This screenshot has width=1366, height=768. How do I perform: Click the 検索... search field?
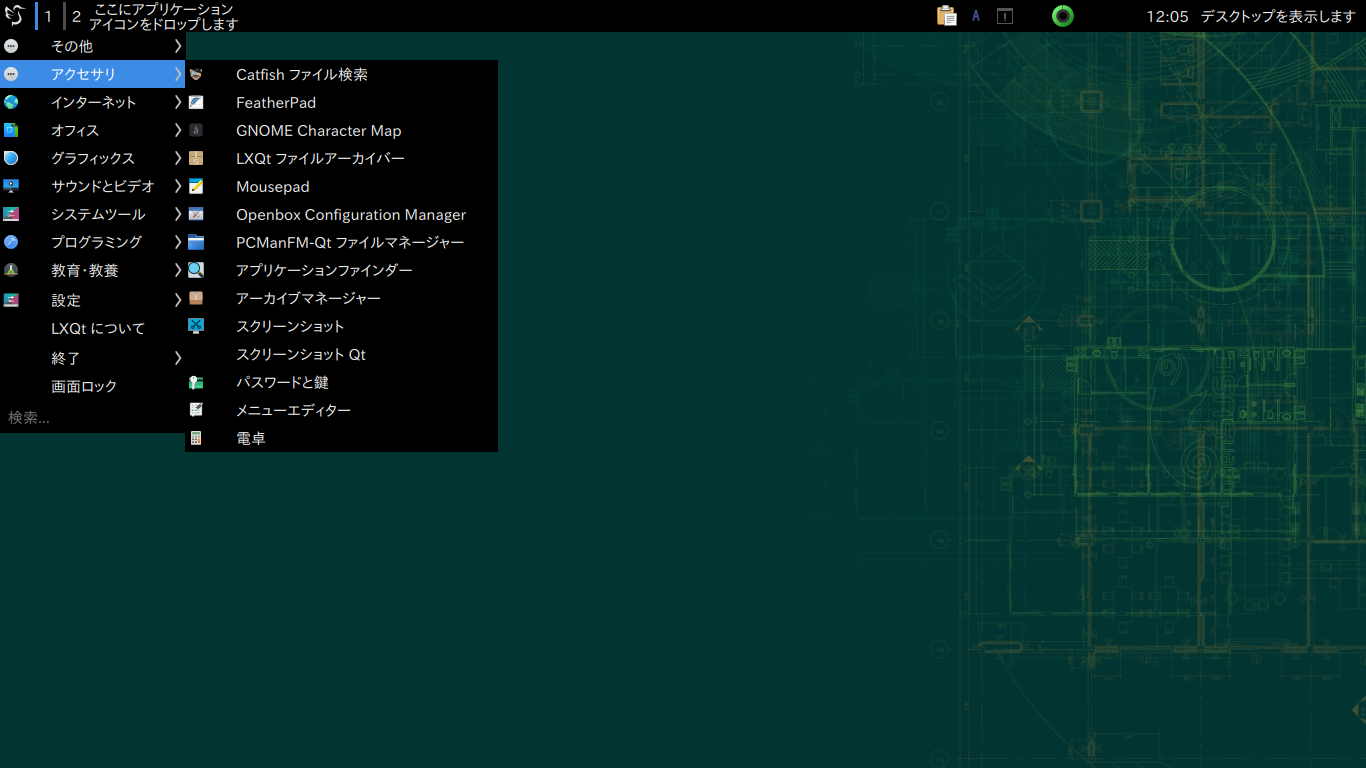click(x=93, y=417)
